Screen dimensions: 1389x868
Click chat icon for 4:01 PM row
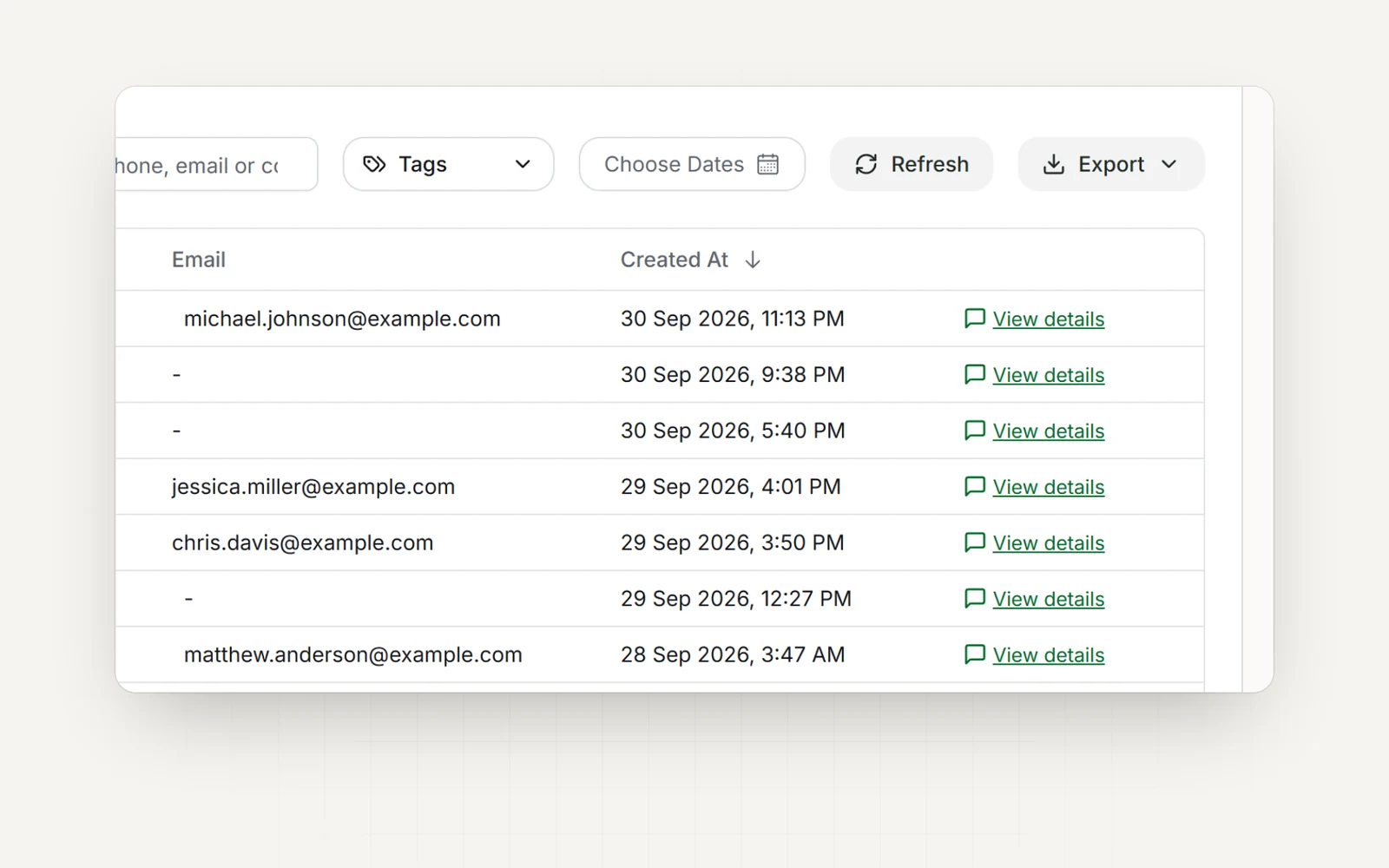975,486
